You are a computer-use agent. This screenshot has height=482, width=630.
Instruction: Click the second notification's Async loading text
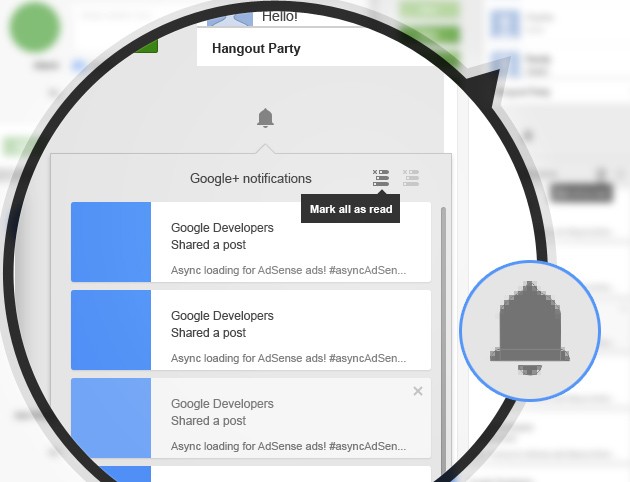288,358
